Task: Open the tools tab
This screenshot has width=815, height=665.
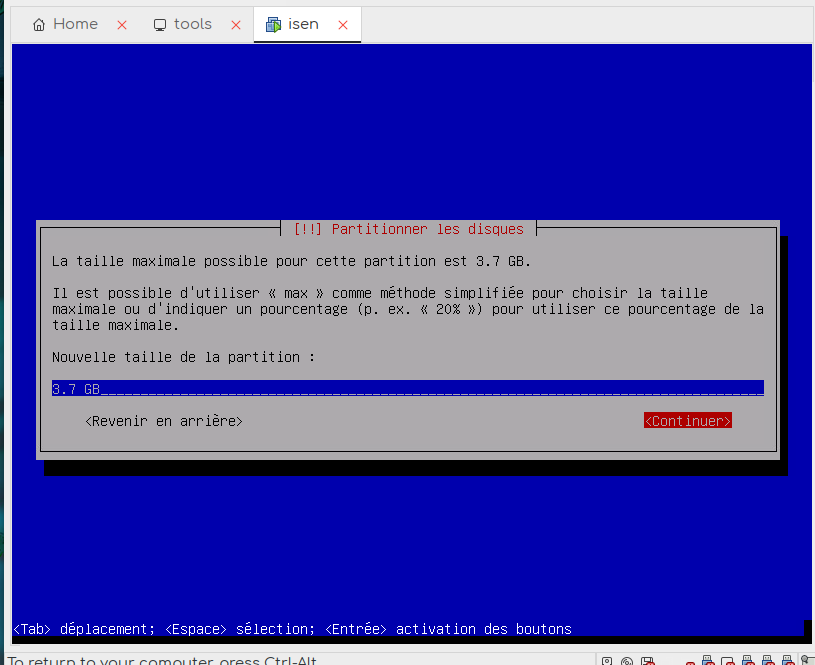Action: 192,24
